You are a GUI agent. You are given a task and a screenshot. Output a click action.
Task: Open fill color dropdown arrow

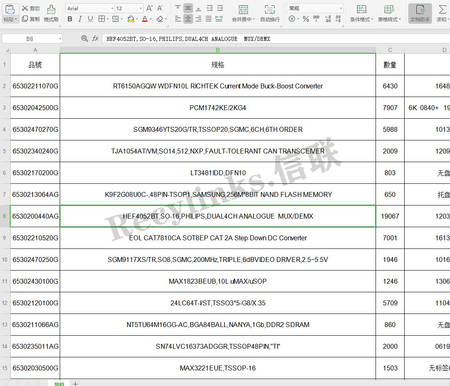pos(137,19)
